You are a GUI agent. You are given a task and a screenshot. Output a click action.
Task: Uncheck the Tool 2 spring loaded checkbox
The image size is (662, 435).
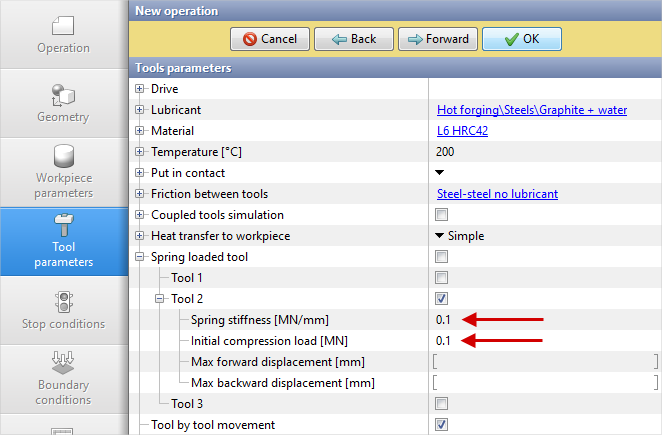click(x=441, y=299)
